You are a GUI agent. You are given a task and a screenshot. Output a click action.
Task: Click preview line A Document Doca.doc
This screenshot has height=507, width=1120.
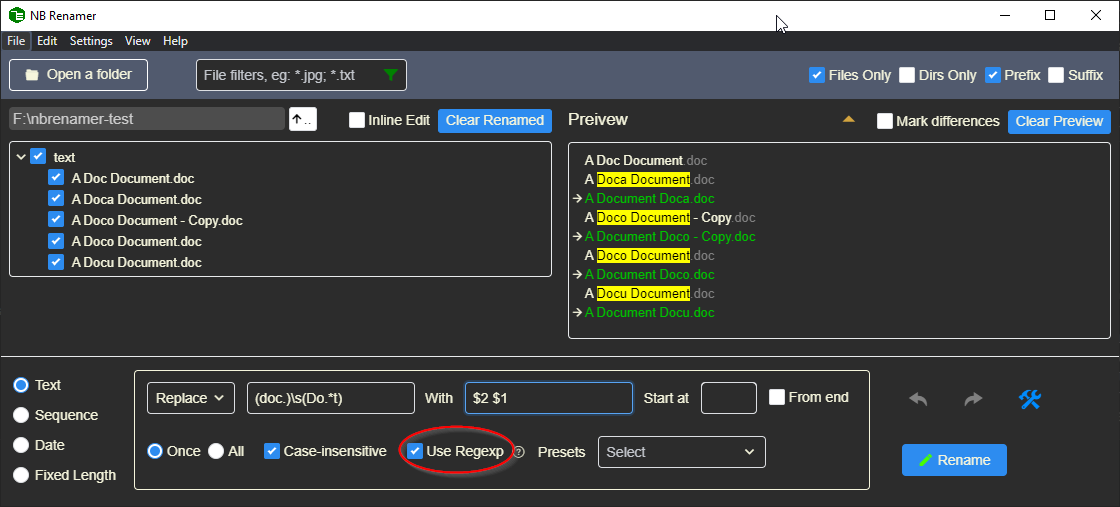pyautogui.click(x=649, y=199)
